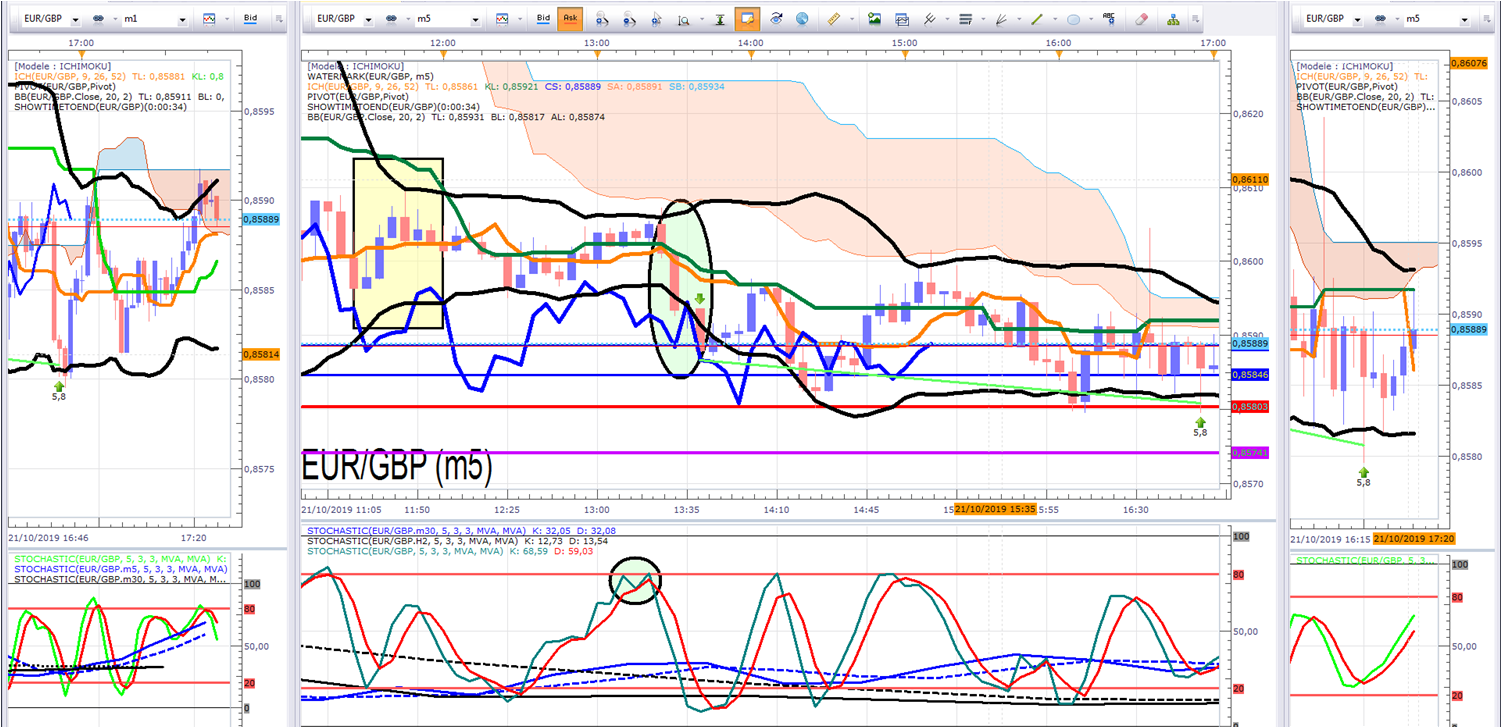
Task: Click the orange 0,86076 price label in right chart
Action: [x=1471, y=63]
